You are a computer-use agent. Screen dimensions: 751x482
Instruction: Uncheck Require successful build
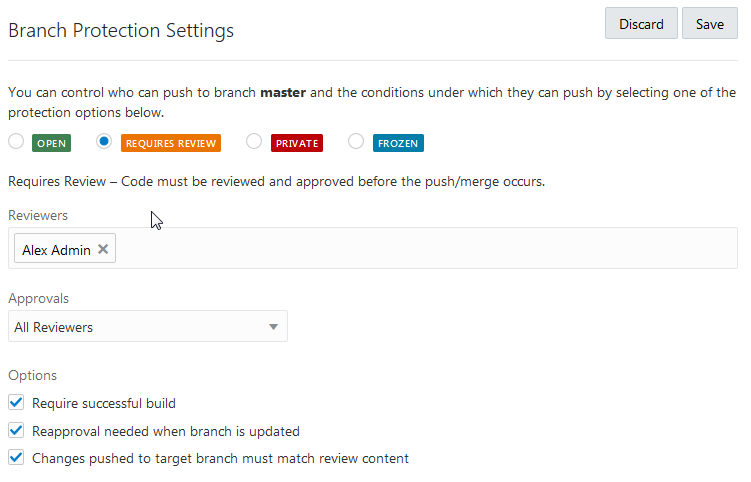coord(16,403)
